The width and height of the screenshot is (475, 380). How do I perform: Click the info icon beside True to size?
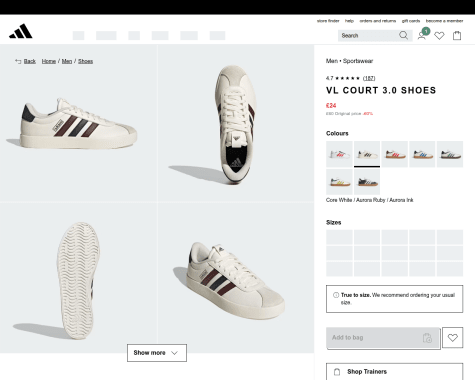pyautogui.click(x=336, y=295)
